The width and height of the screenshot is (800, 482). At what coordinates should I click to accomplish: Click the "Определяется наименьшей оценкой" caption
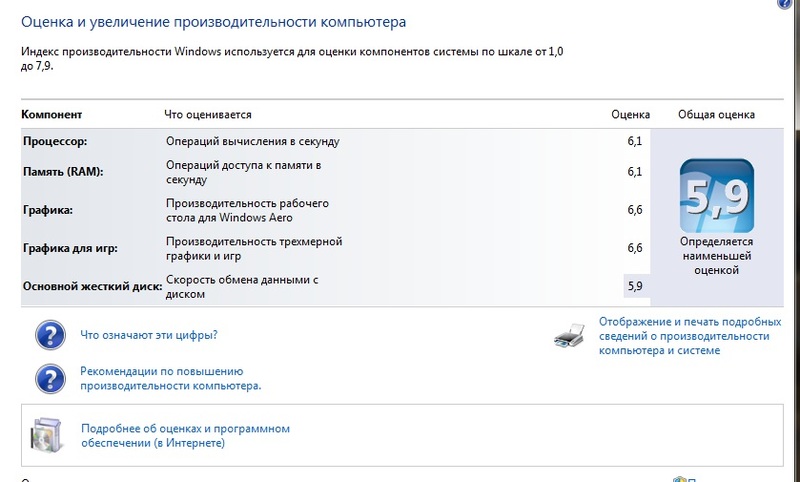715,256
